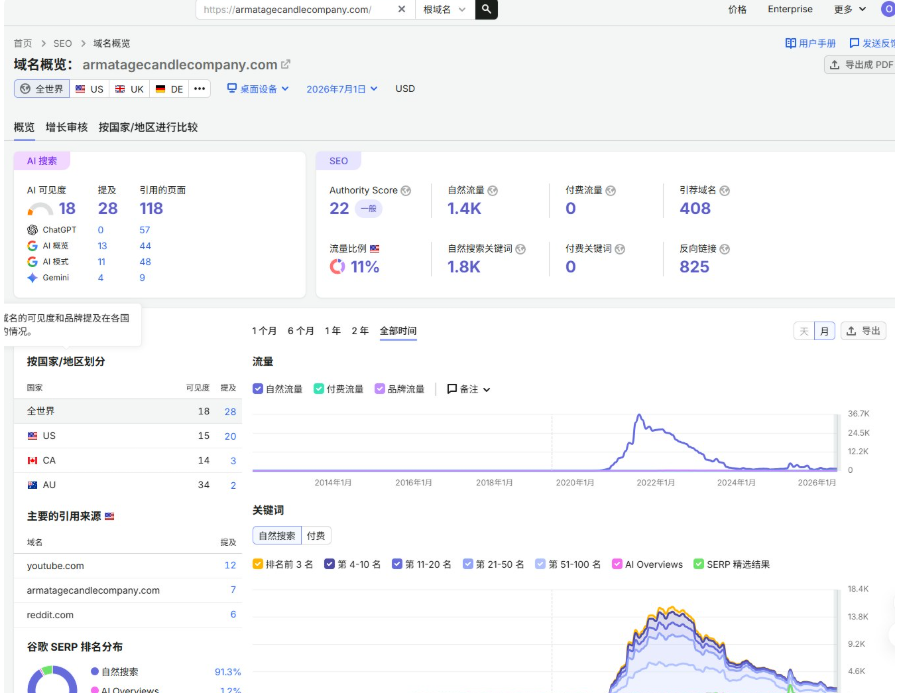Click the Google icon for AI 模式
The image size is (920, 693).
click(x=32, y=262)
